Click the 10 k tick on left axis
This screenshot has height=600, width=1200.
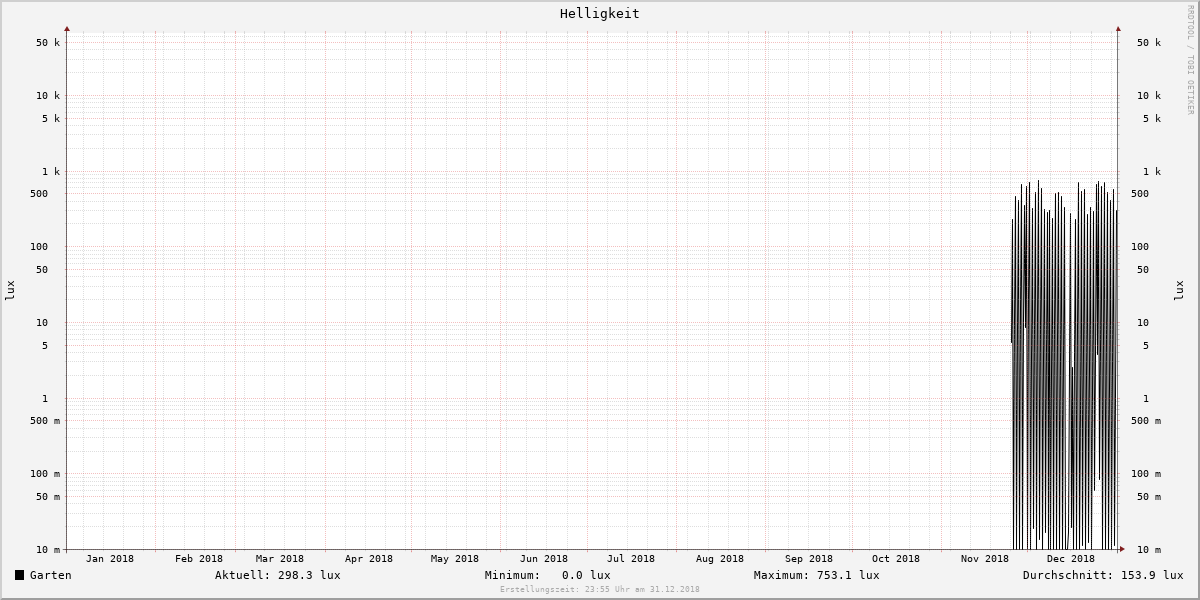pyautogui.click(x=49, y=95)
